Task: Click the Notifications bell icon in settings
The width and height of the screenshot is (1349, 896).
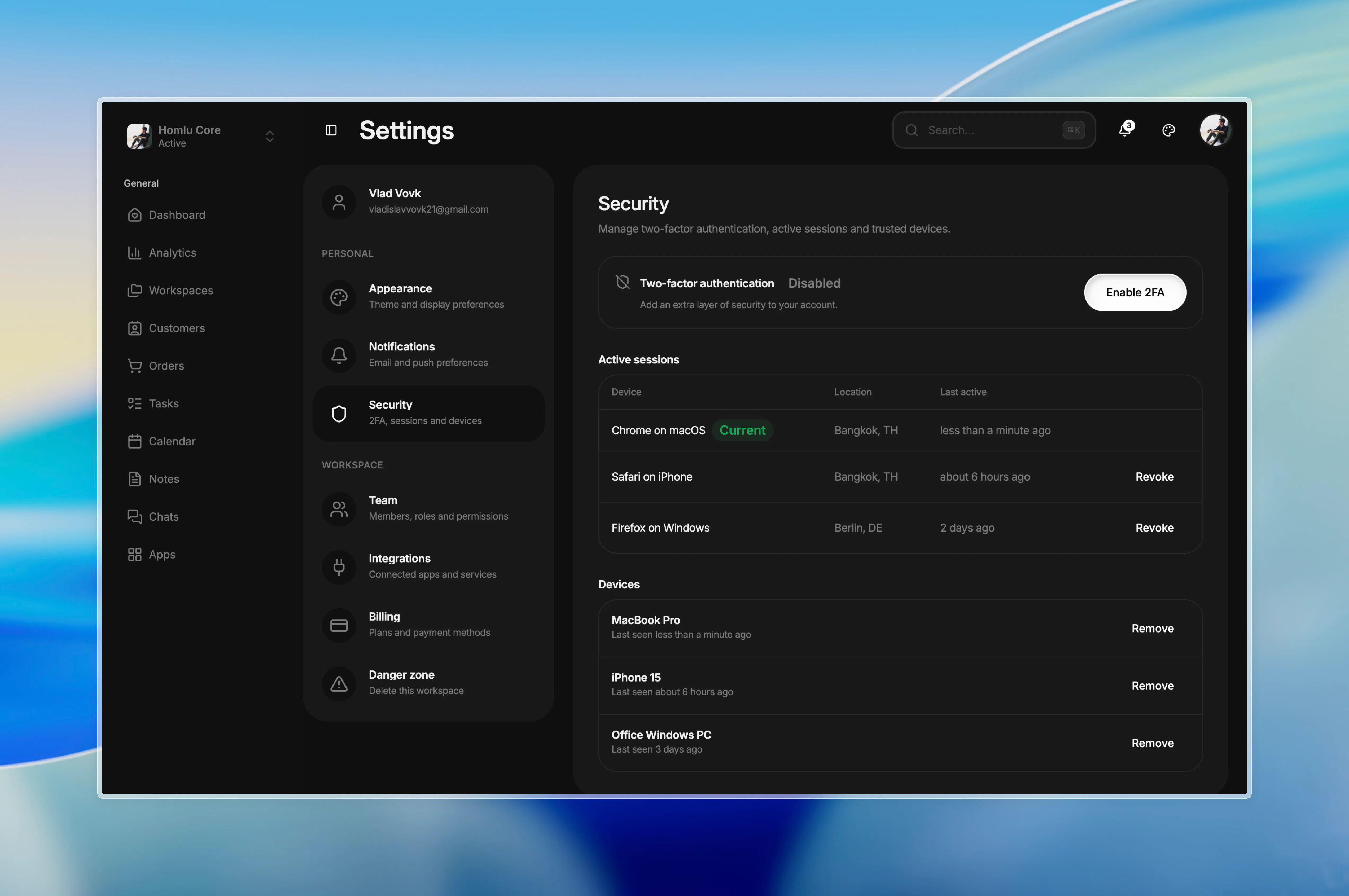Action: tap(339, 355)
